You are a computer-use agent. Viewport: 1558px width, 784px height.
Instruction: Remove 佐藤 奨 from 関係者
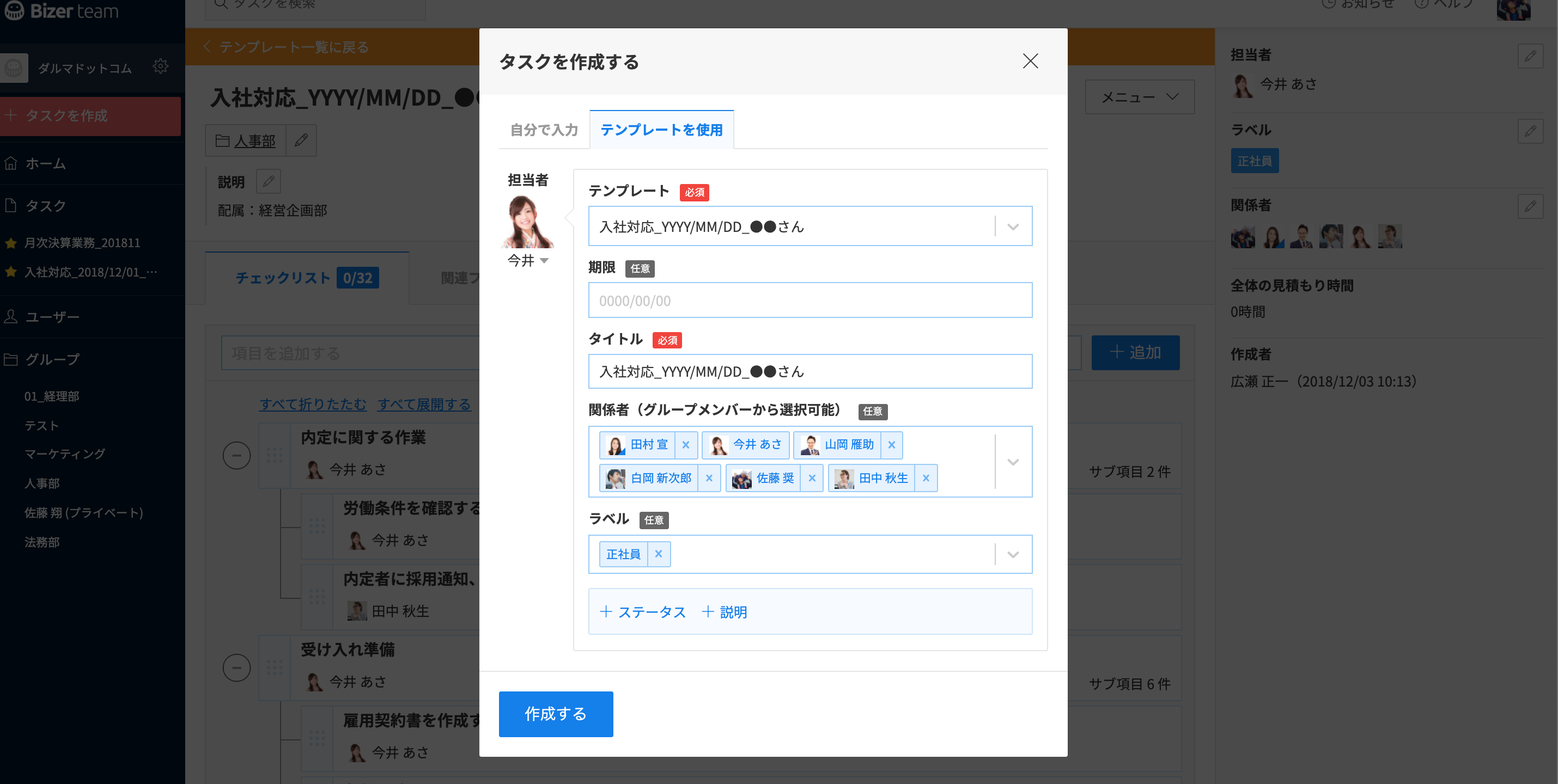[812, 478]
